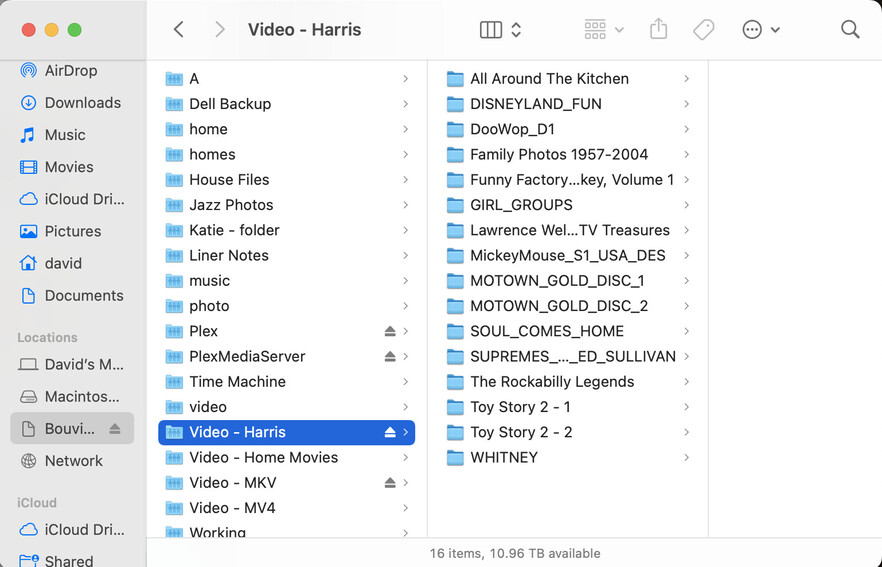Viewport: 882px width, 567px height.
Task: Expand All Around The Kitchen chevron
Action: (686, 78)
